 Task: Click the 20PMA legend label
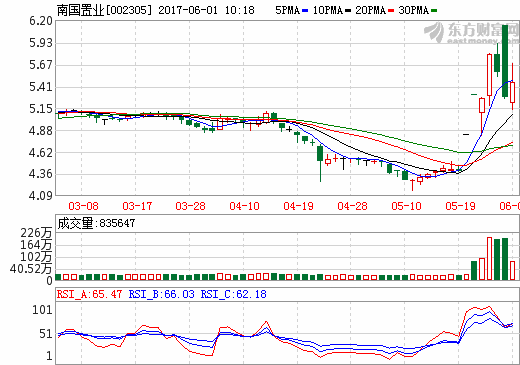click(x=370, y=10)
